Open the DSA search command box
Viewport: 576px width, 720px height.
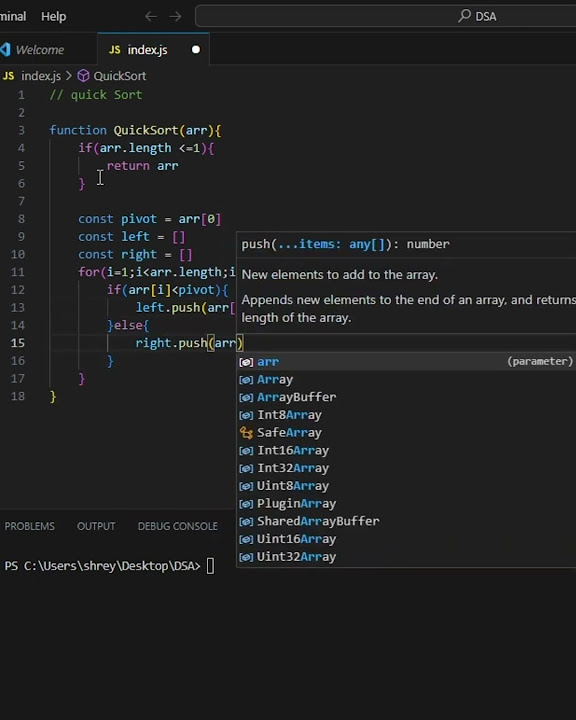[385, 17]
